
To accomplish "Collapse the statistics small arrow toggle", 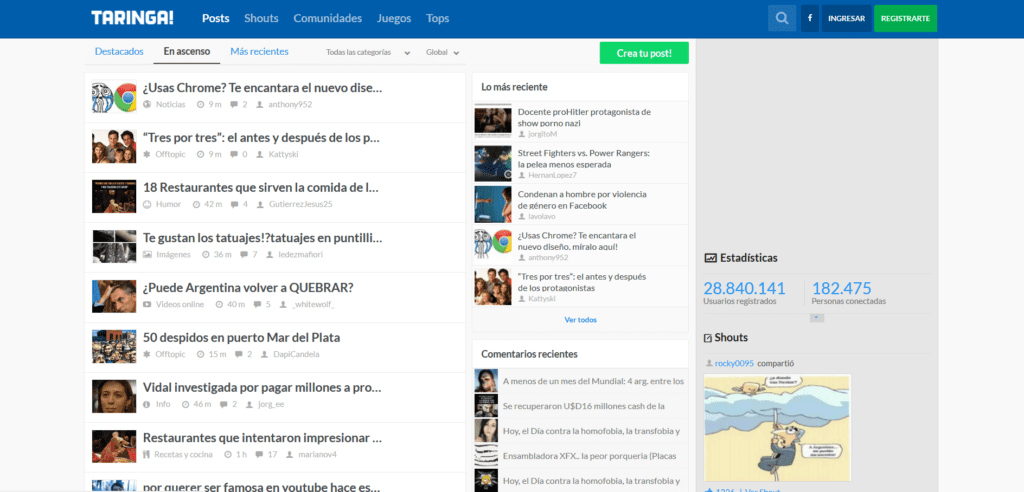I will pos(817,318).
